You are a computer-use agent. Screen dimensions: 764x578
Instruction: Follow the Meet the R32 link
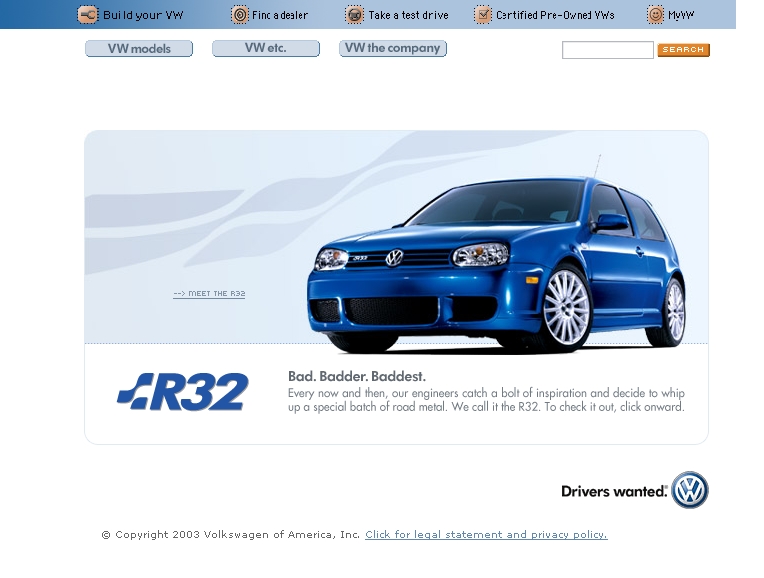point(209,294)
